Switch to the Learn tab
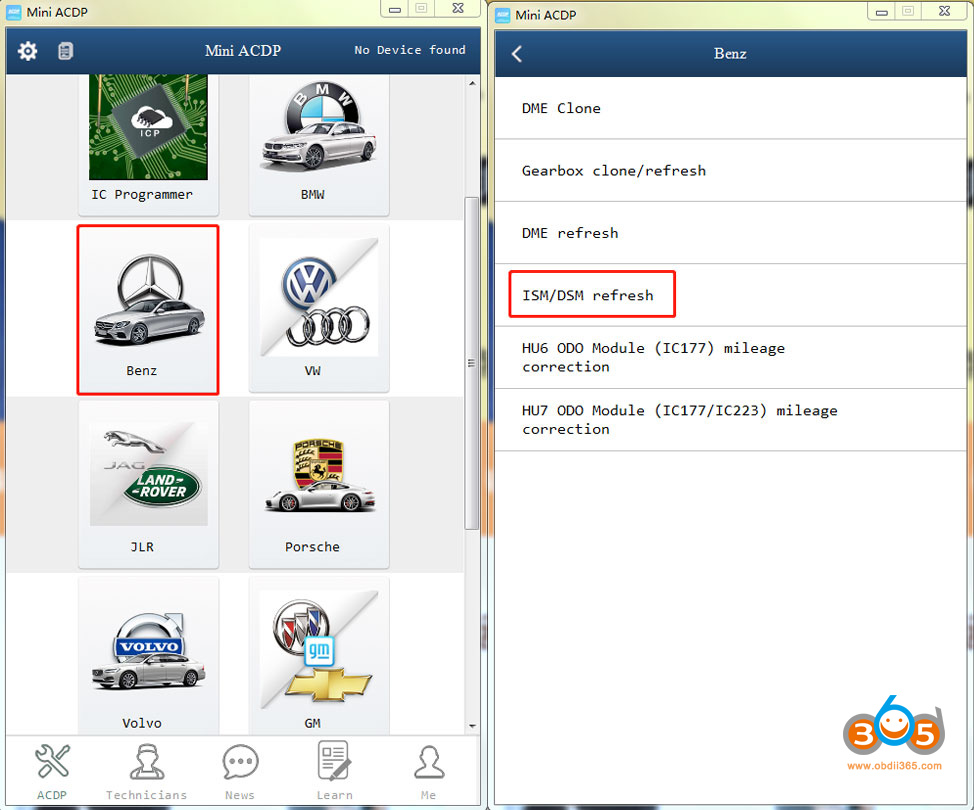This screenshot has width=974, height=810. pos(334,771)
